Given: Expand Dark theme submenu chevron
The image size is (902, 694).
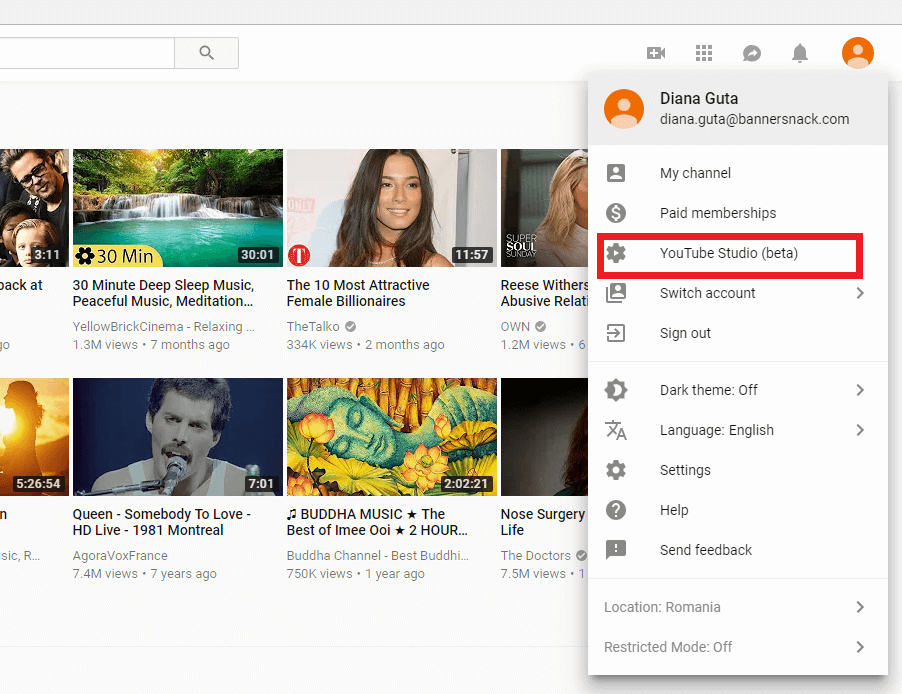Looking at the screenshot, I should point(859,390).
